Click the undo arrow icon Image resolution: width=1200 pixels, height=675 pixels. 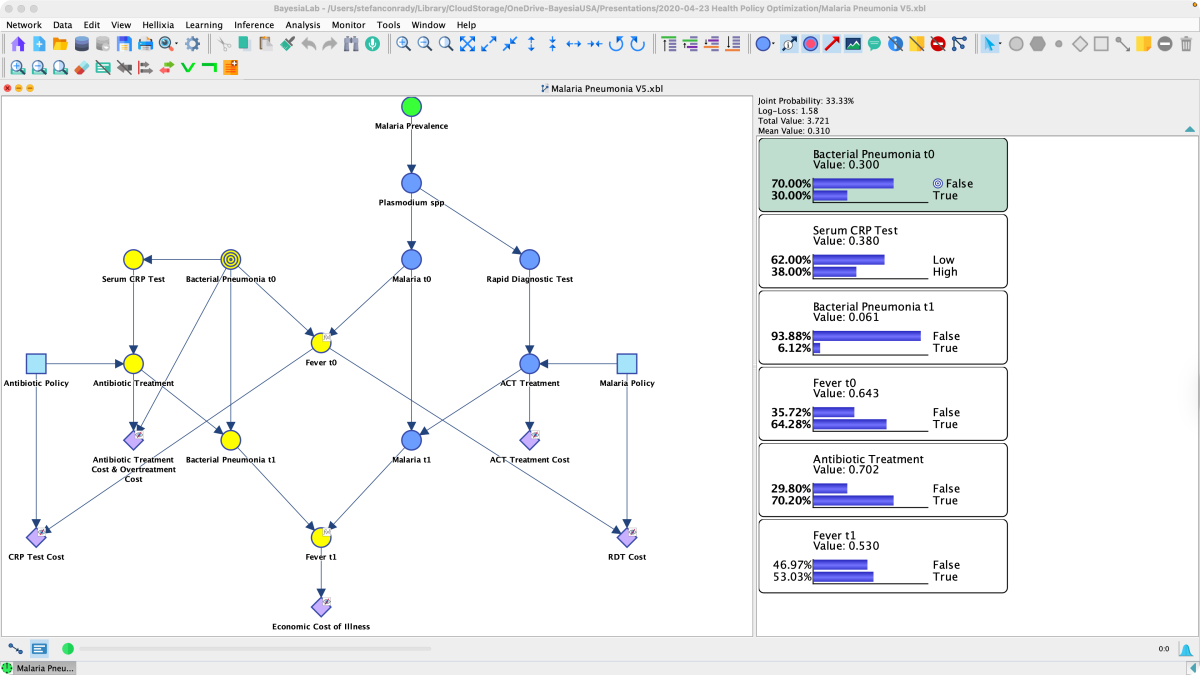point(309,44)
